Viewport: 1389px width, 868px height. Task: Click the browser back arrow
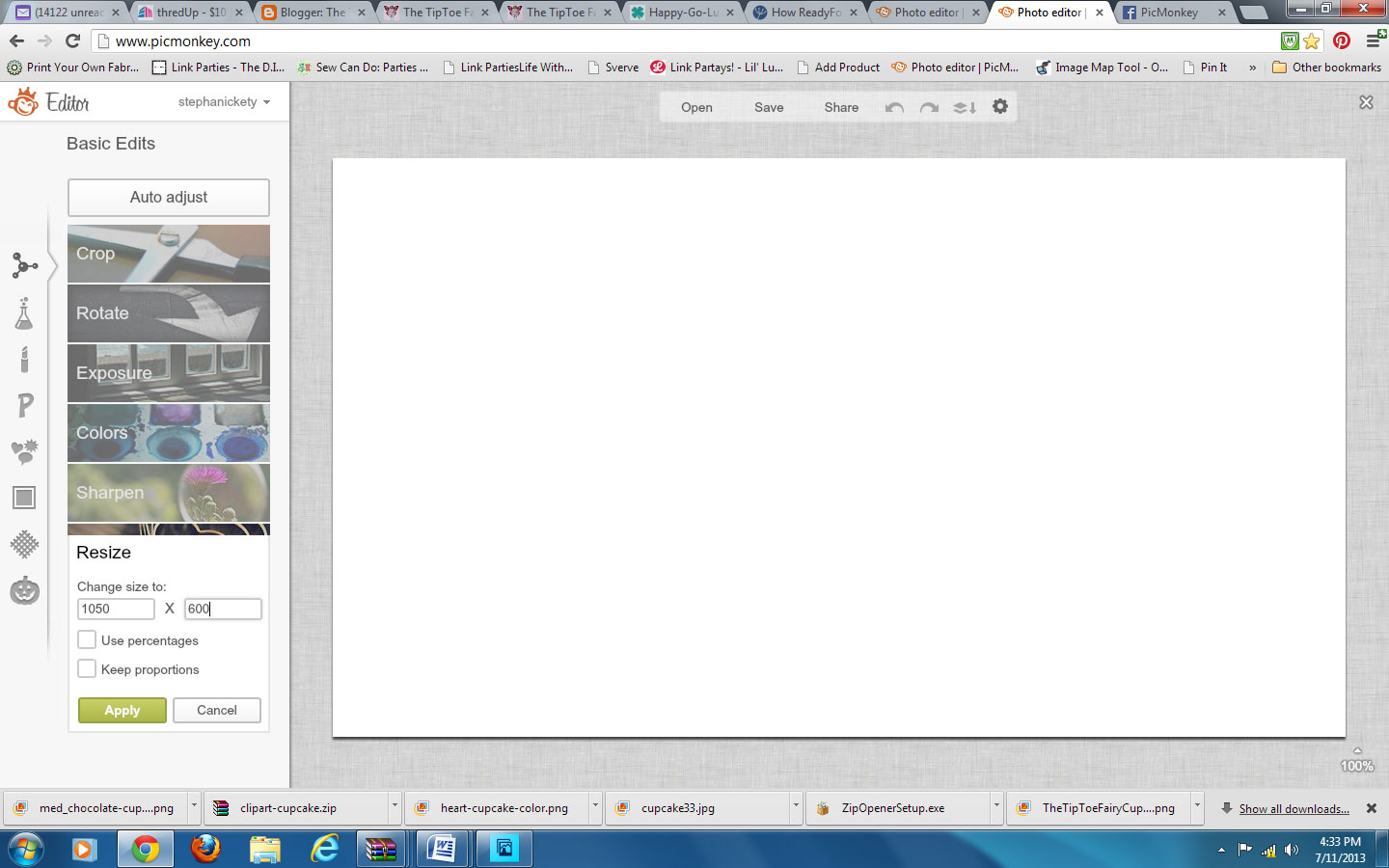tap(16, 41)
